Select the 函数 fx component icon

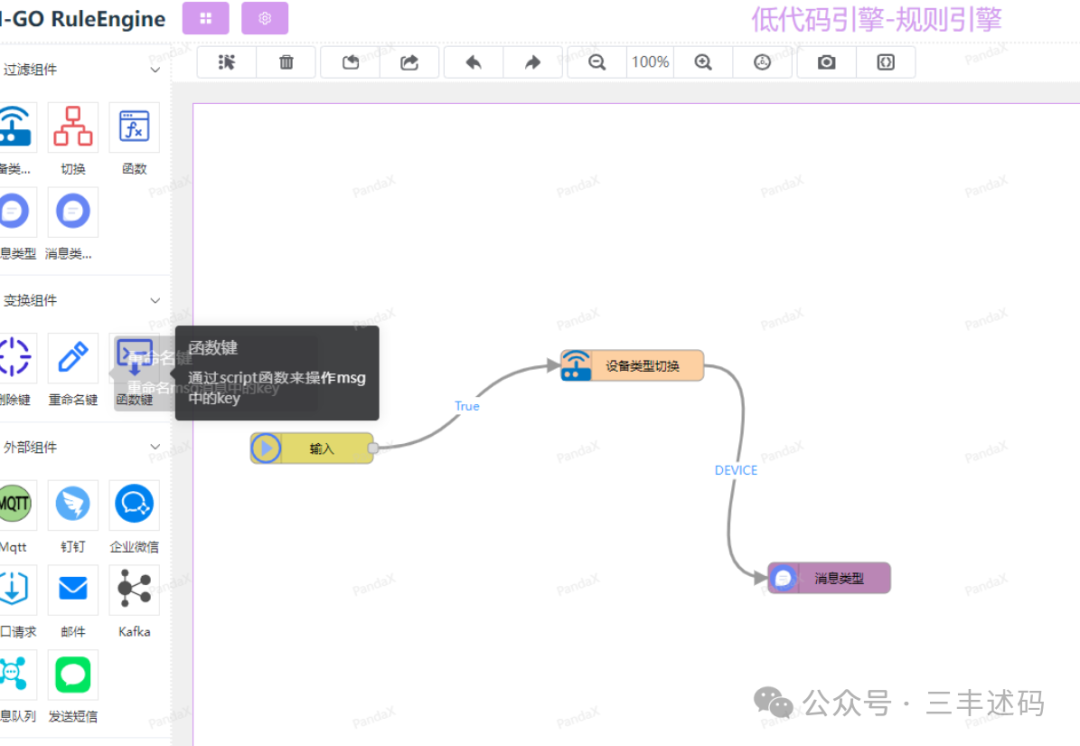(134, 127)
